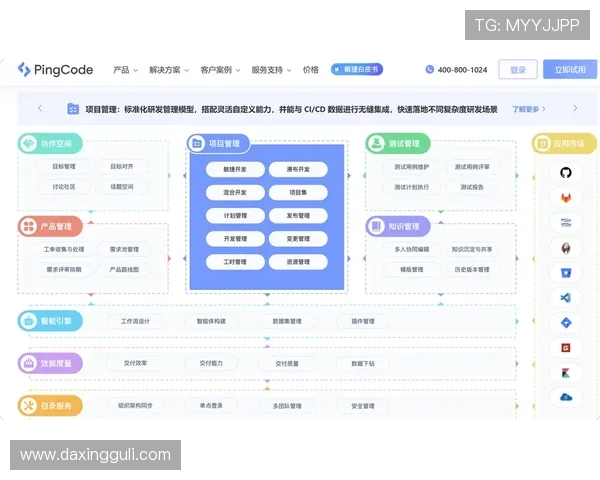The image size is (600, 480).
Task: Select the 资源管理 pill
Action: click(298, 262)
